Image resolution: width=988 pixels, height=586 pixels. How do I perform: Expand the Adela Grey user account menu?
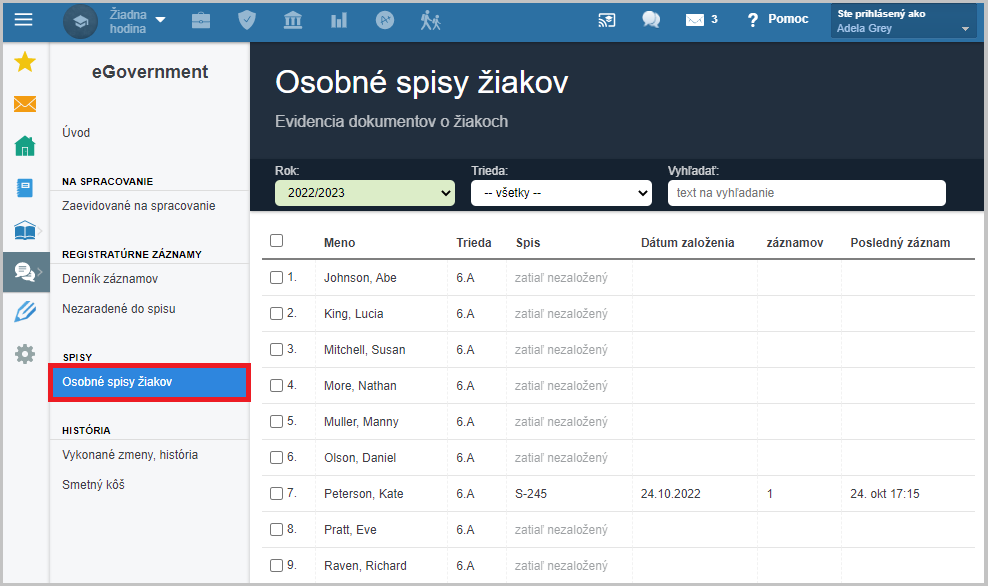(904, 21)
